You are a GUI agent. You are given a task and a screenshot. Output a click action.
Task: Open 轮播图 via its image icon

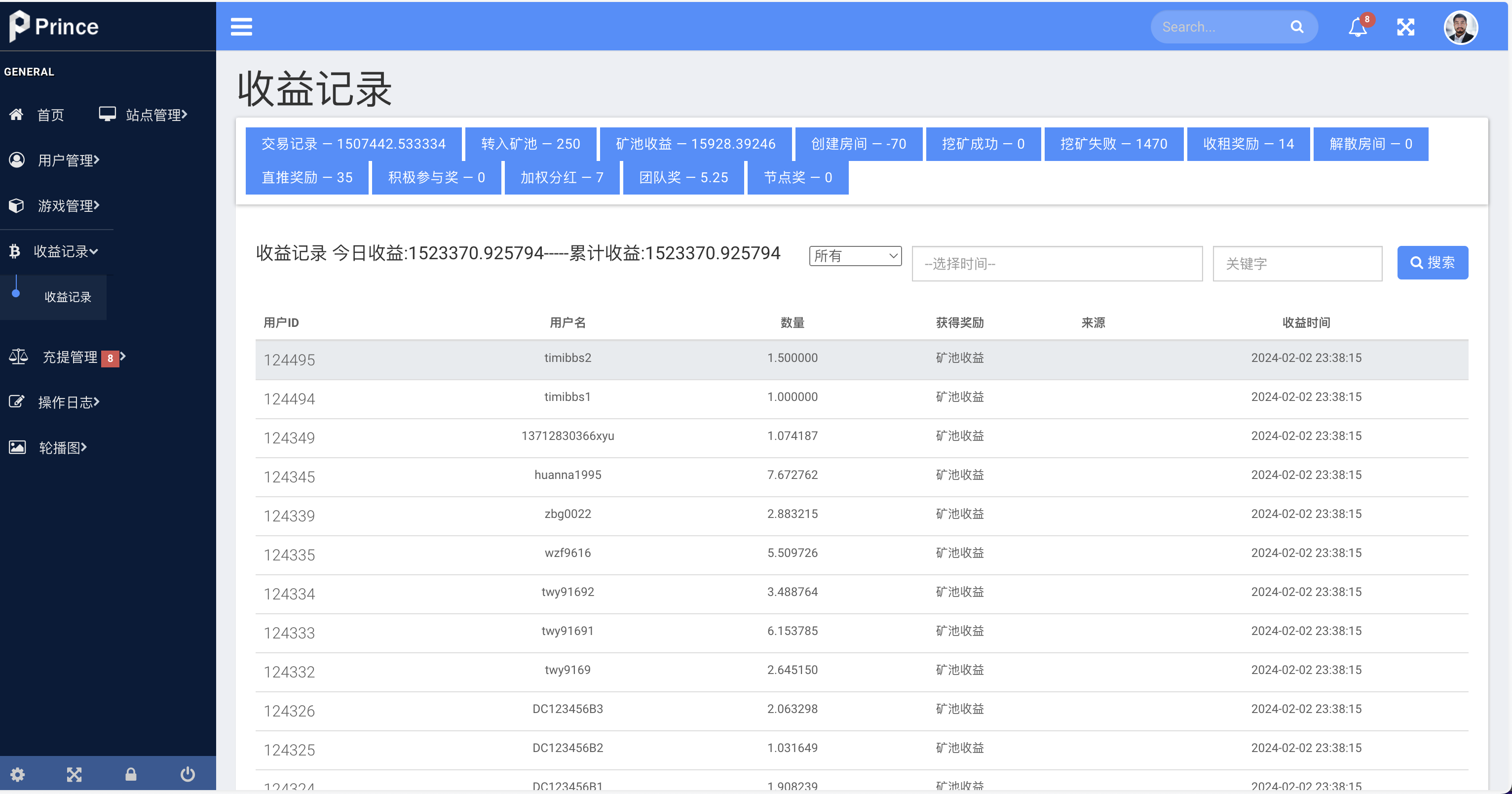coord(17,447)
